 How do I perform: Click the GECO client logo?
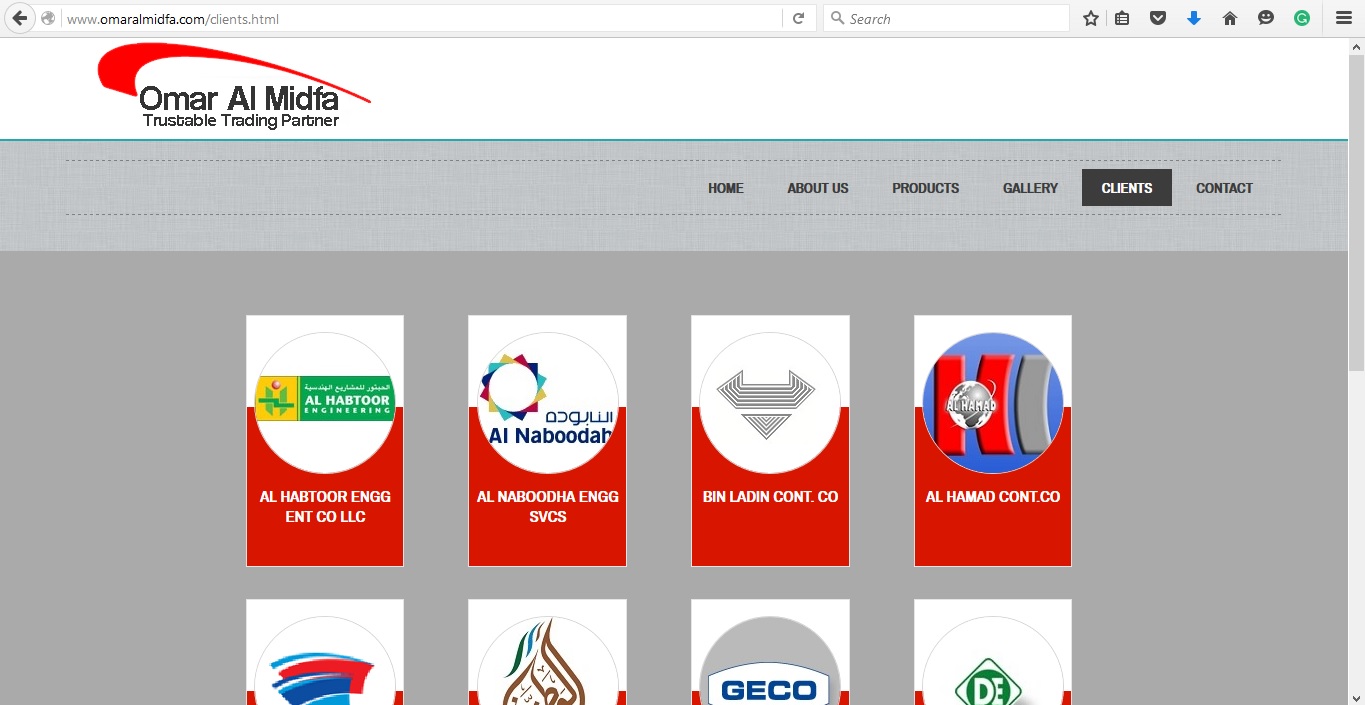point(770,662)
